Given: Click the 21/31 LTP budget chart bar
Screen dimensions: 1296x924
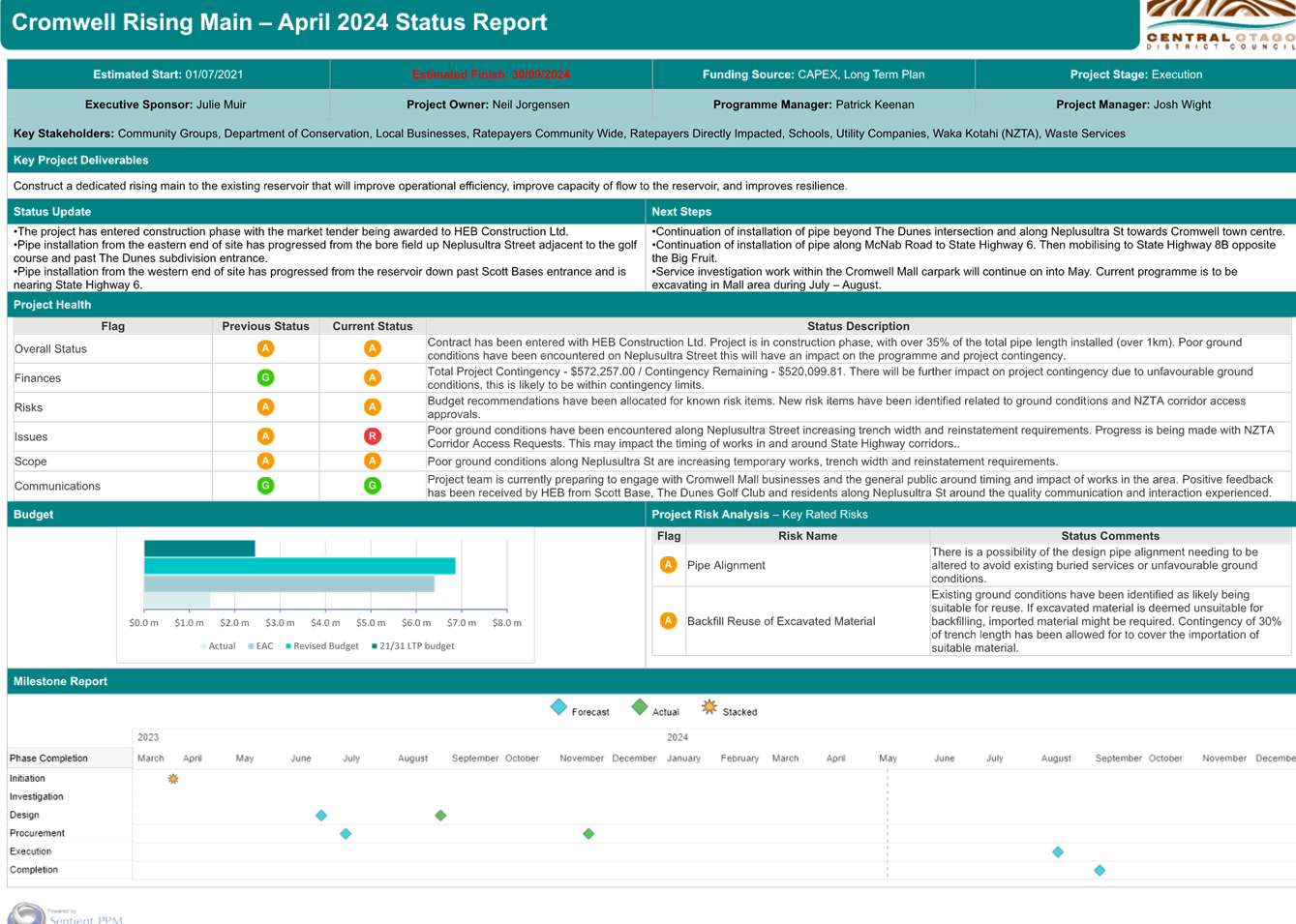Looking at the screenshot, I should (x=199, y=549).
